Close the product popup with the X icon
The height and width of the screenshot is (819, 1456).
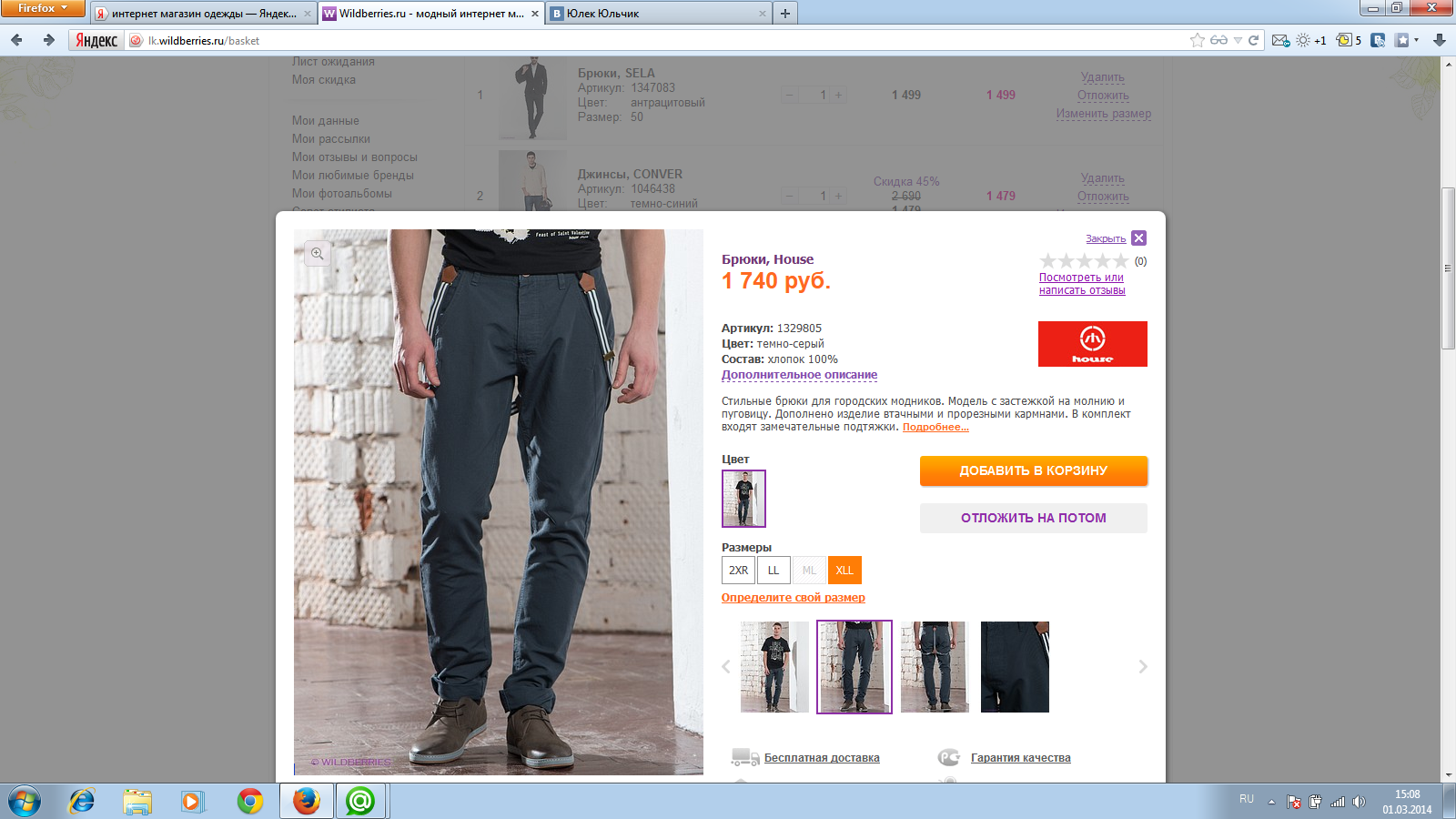(1138, 238)
